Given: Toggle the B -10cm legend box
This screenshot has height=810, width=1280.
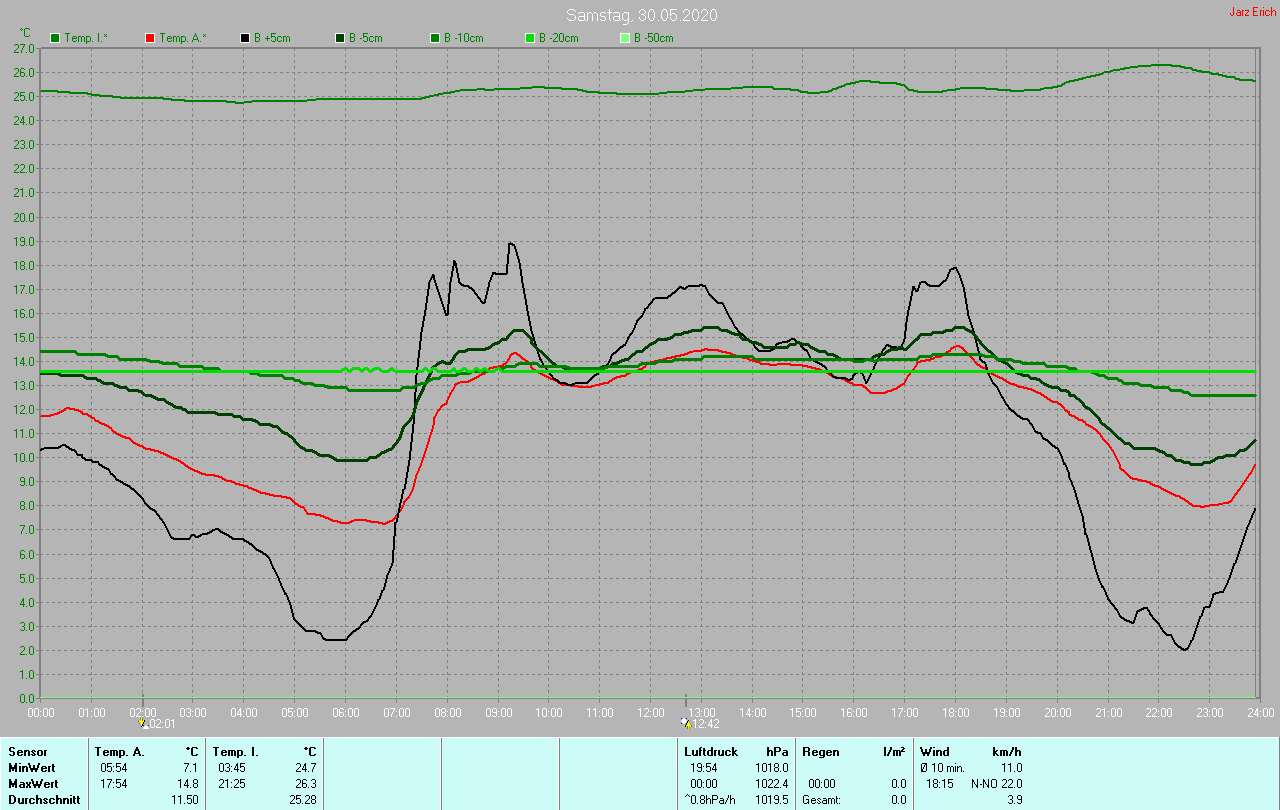Looking at the screenshot, I should click(435, 38).
